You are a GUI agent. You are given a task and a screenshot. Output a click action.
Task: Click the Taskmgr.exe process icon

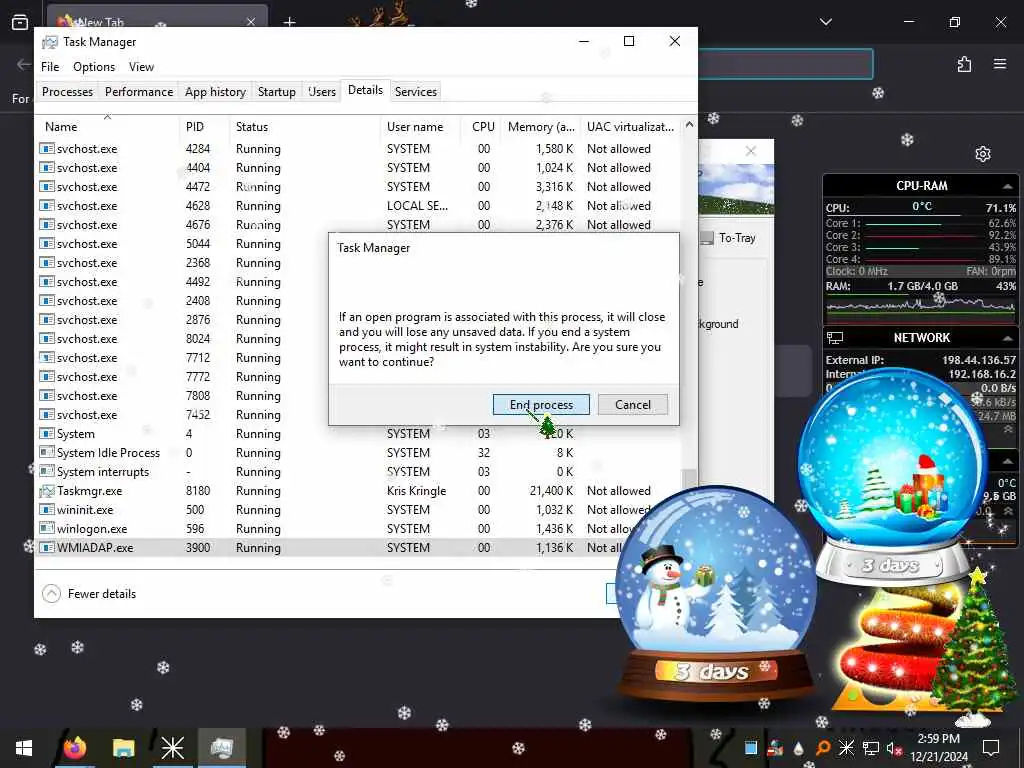46,491
